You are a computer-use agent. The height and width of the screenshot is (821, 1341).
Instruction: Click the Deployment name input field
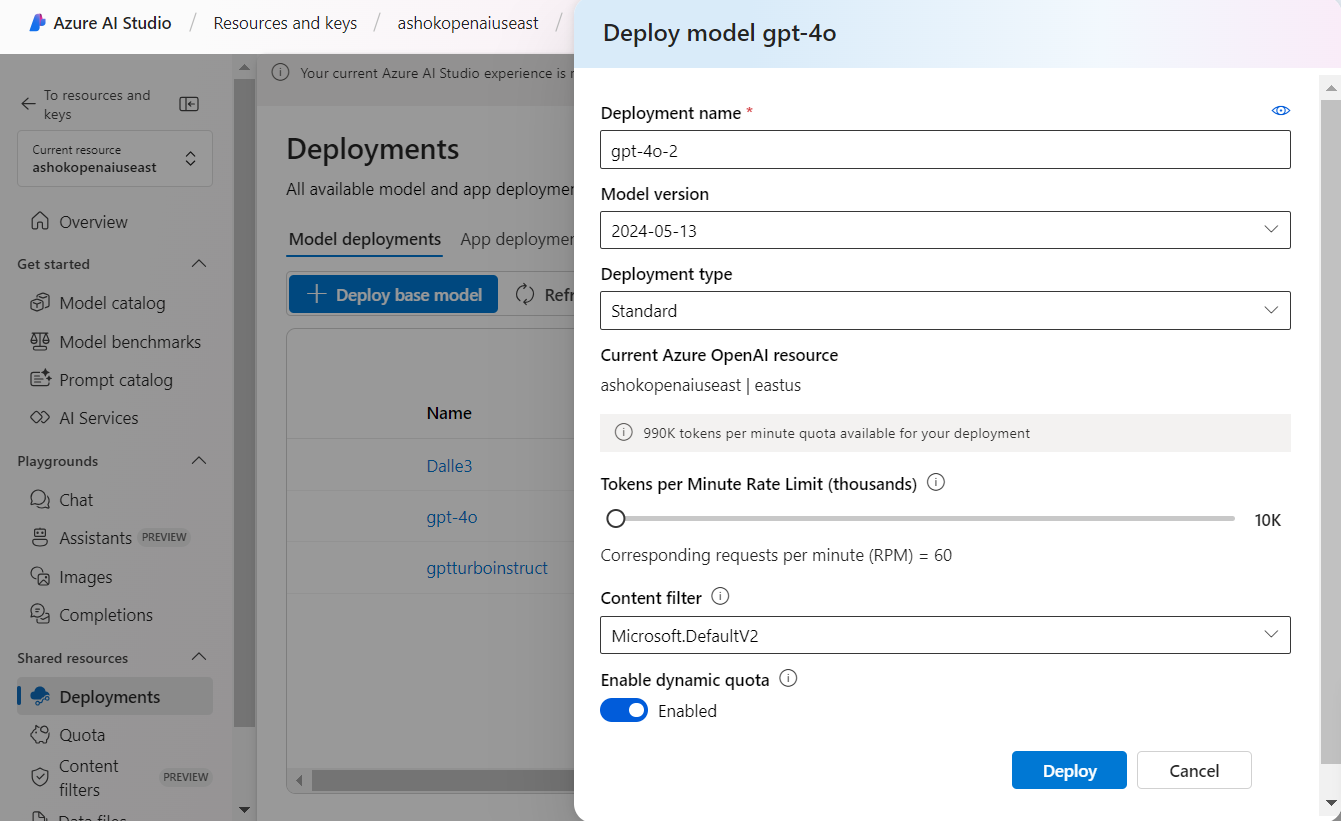click(945, 150)
